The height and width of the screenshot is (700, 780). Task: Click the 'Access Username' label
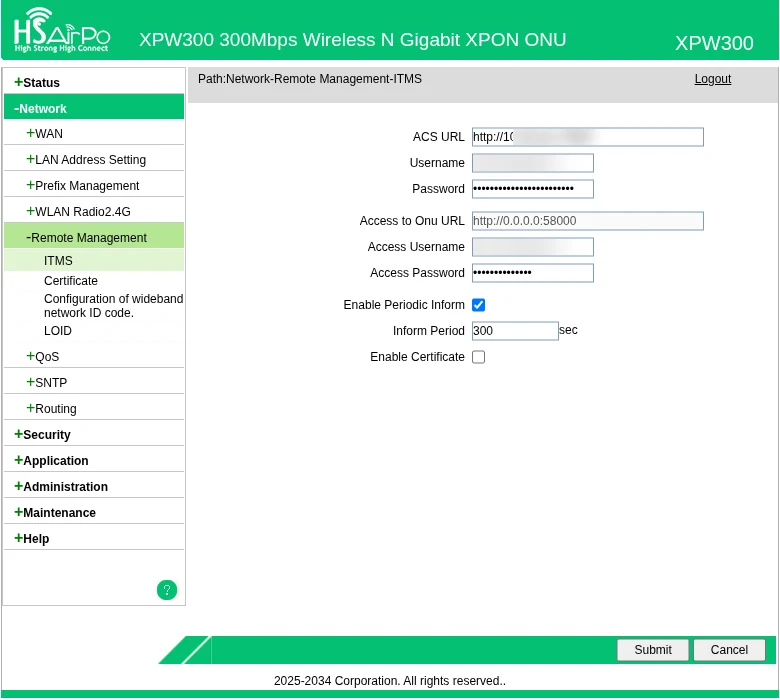pyautogui.click(x=416, y=247)
